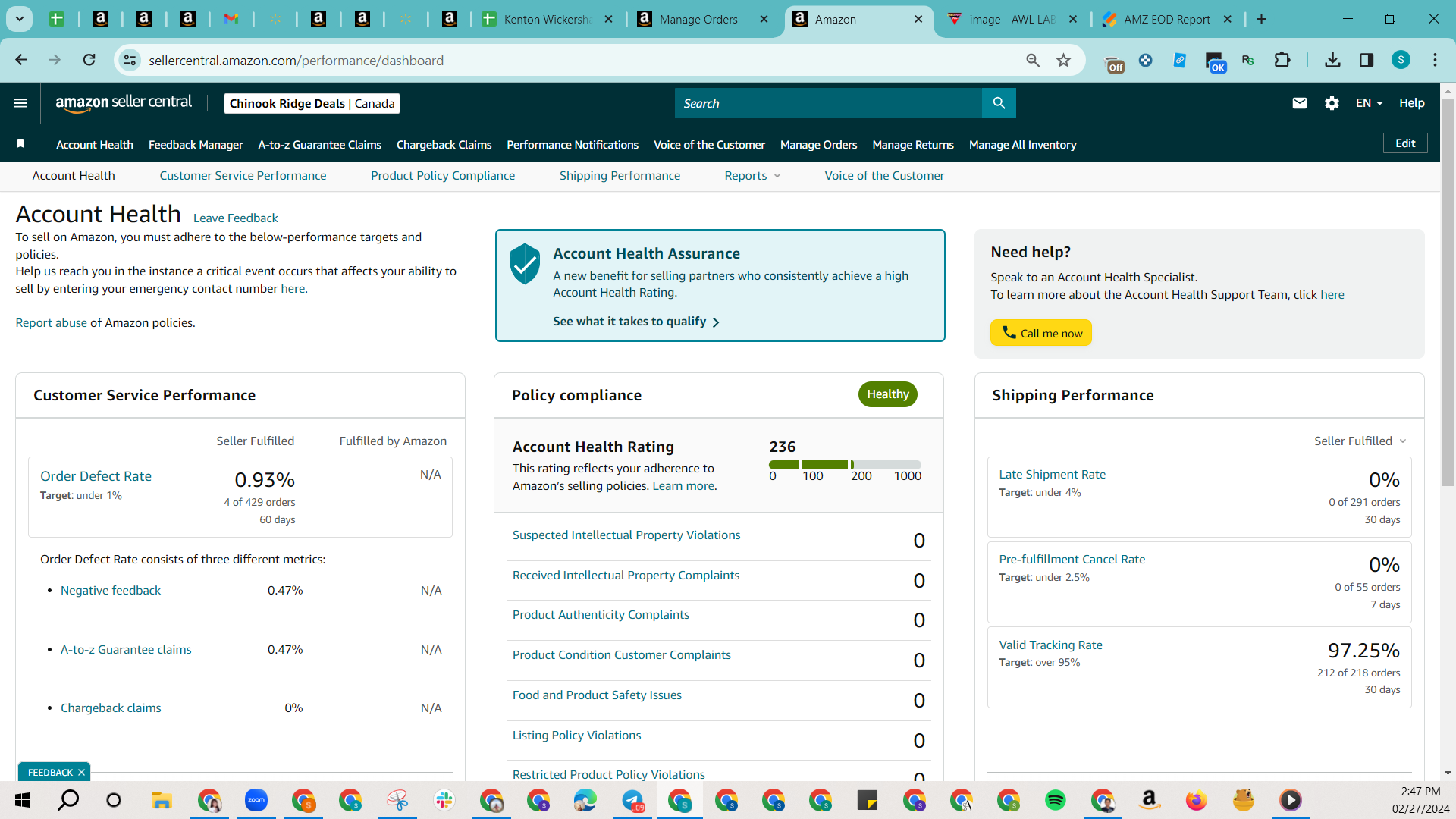The image size is (1456, 819).
Task: Go back to the previous page
Action: 21,60
